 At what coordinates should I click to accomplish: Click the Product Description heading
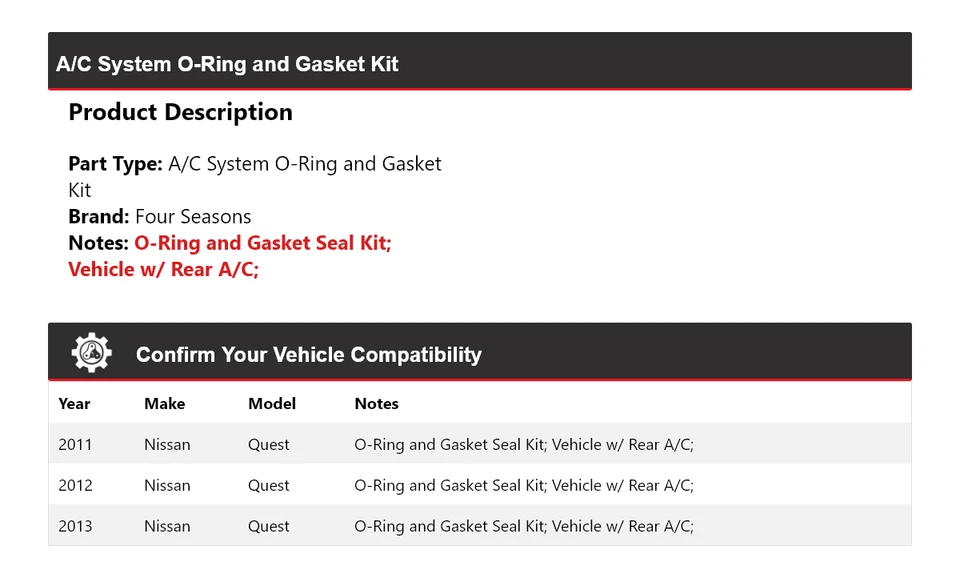180,112
